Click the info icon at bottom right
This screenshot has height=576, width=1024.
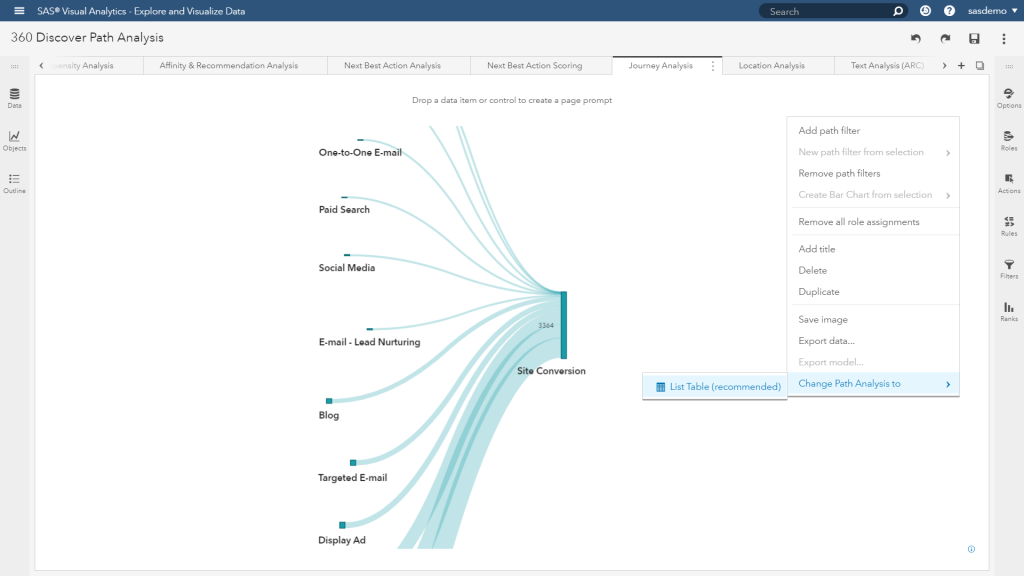[971, 549]
